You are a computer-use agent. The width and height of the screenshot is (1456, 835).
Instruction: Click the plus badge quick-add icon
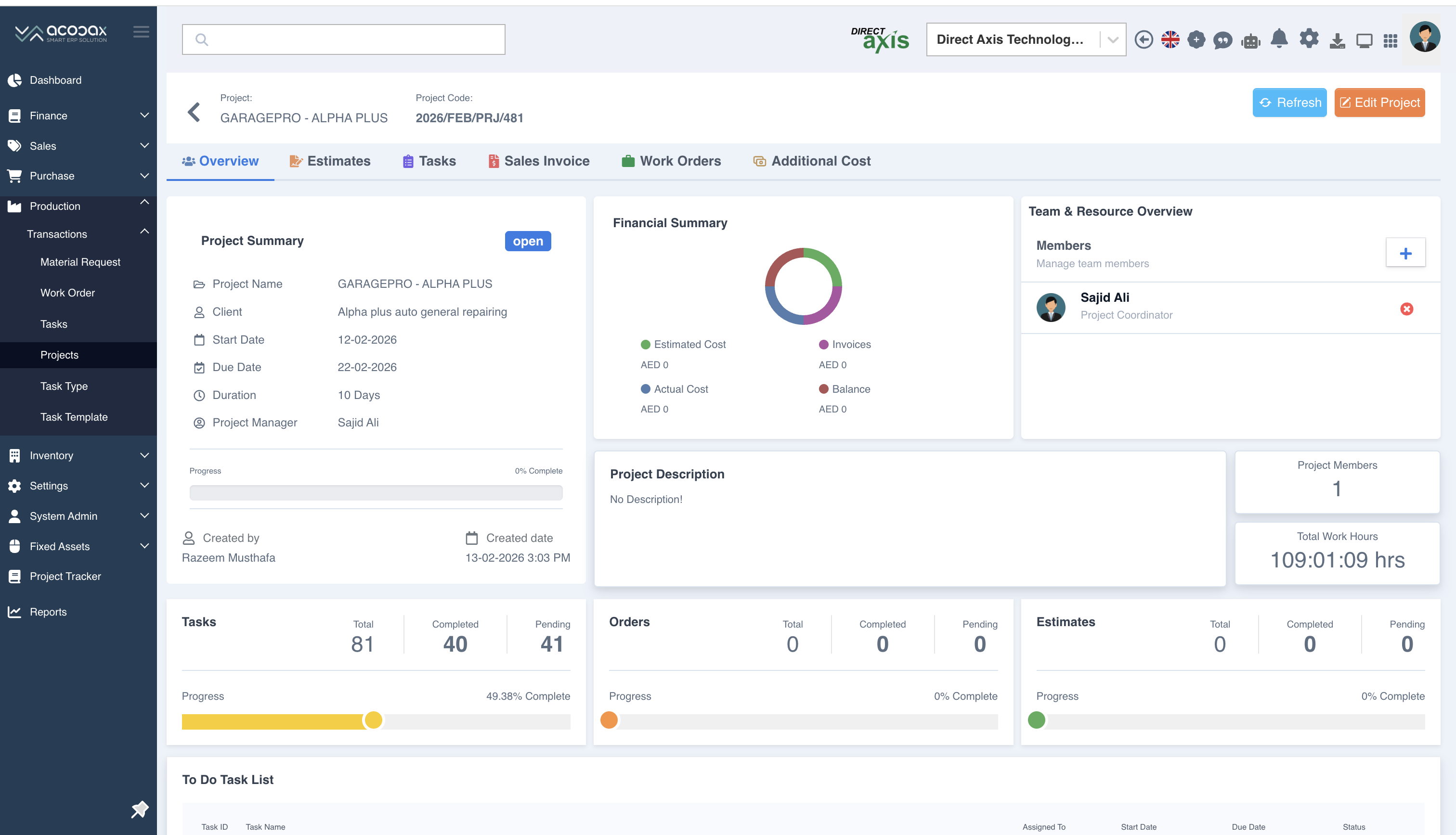(1196, 39)
